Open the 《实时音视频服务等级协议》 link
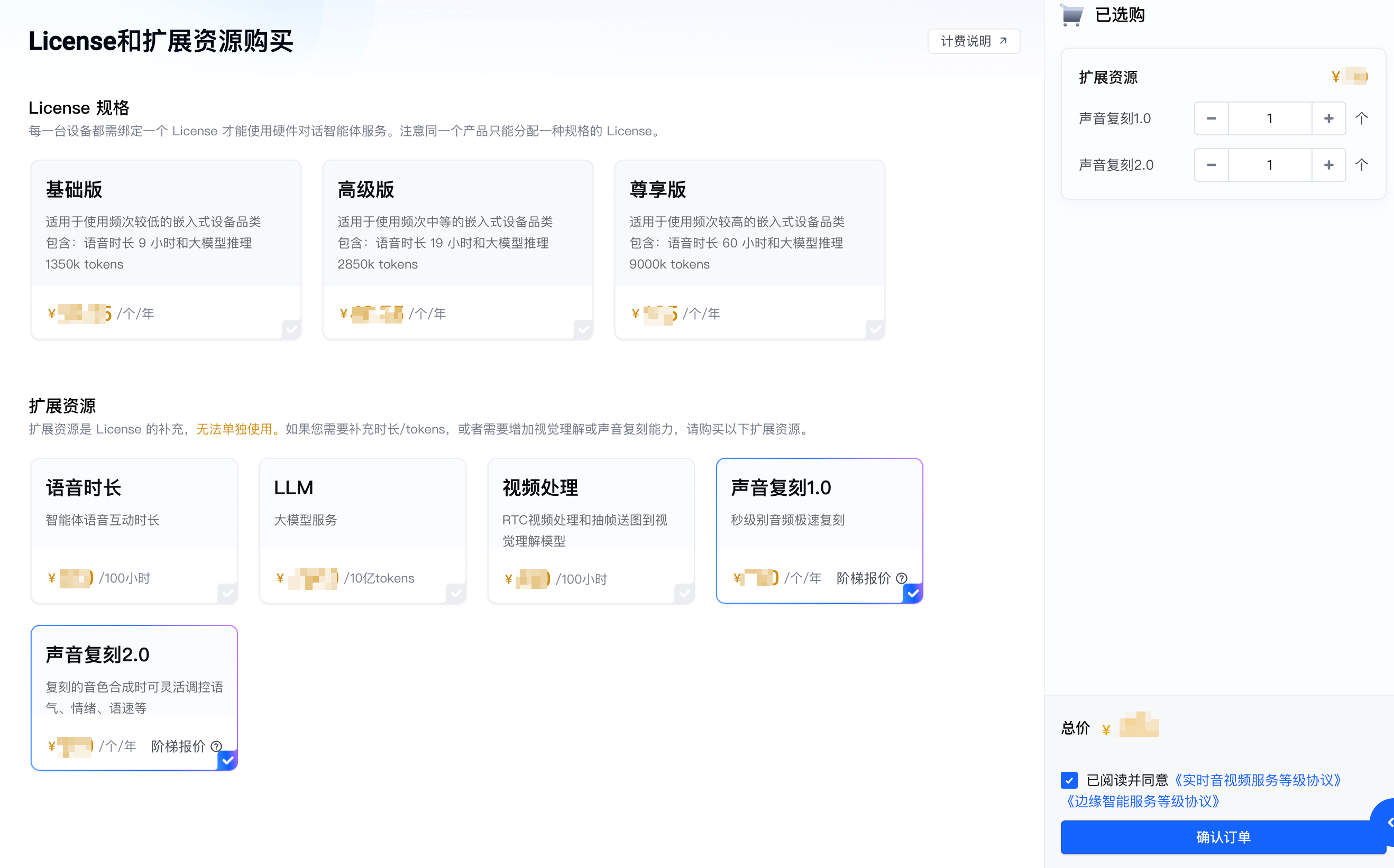 pyautogui.click(x=1257, y=780)
